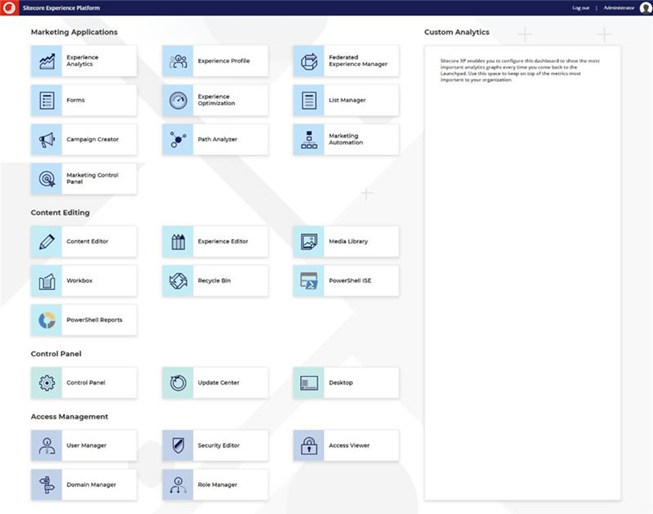Open Experience Editor label
653x514 pixels.
pos(223,242)
